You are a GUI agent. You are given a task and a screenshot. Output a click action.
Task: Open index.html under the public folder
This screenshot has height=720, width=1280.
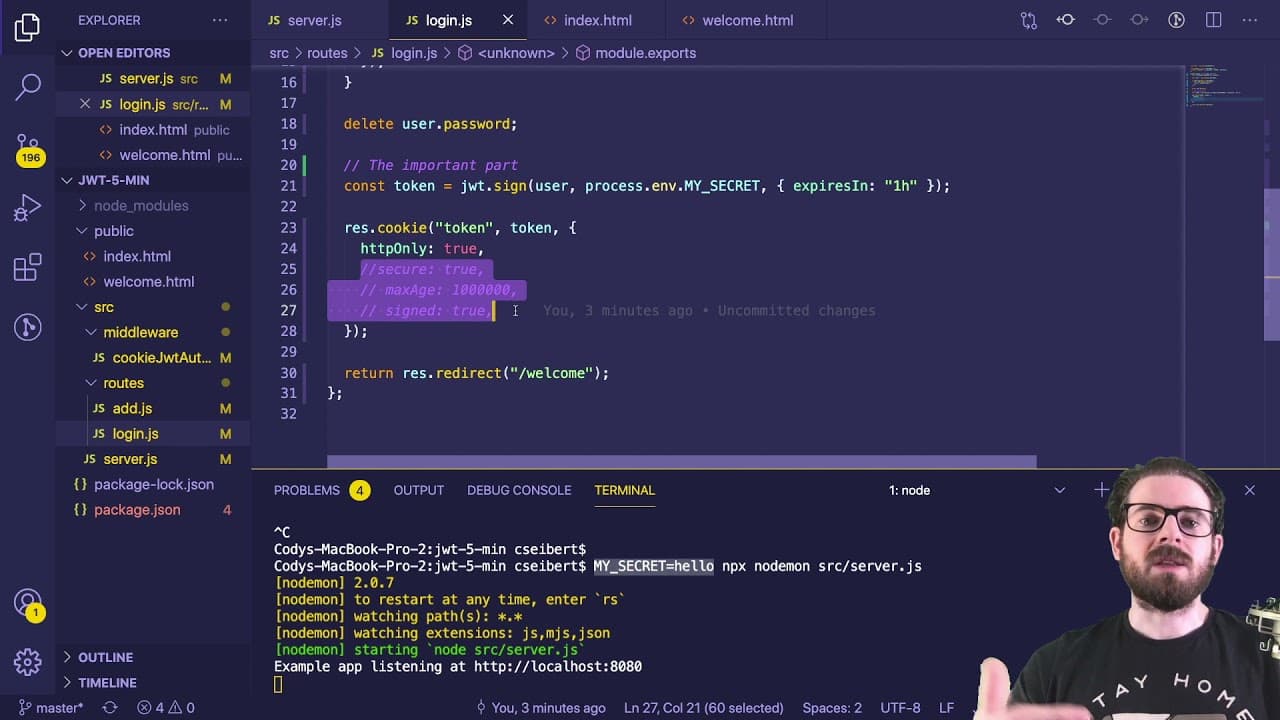(x=153, y=256)
